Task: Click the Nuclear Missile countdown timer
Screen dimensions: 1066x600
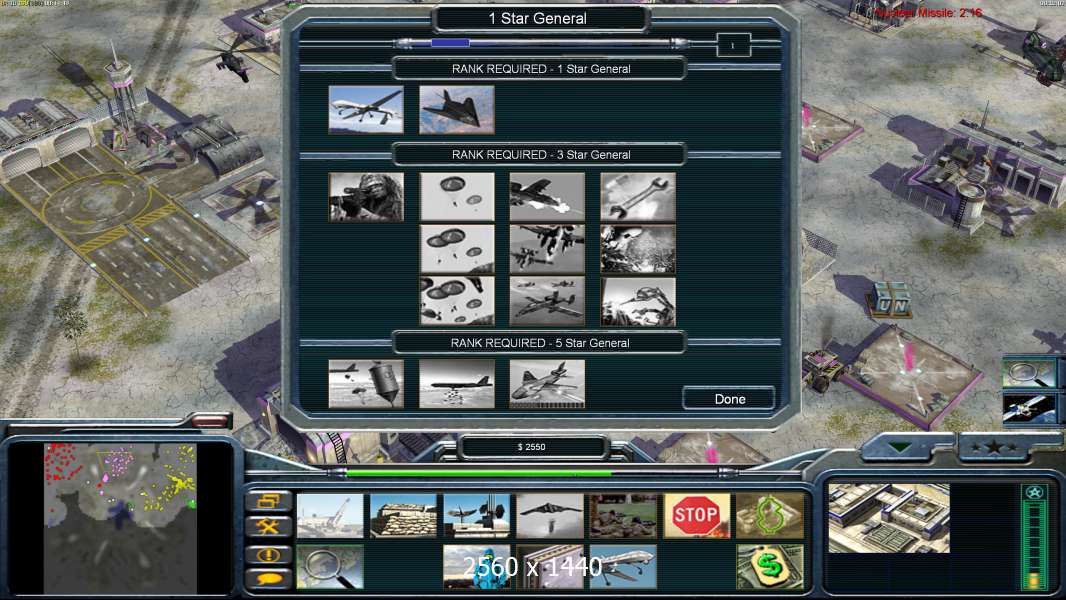Action: coord(929,13)
